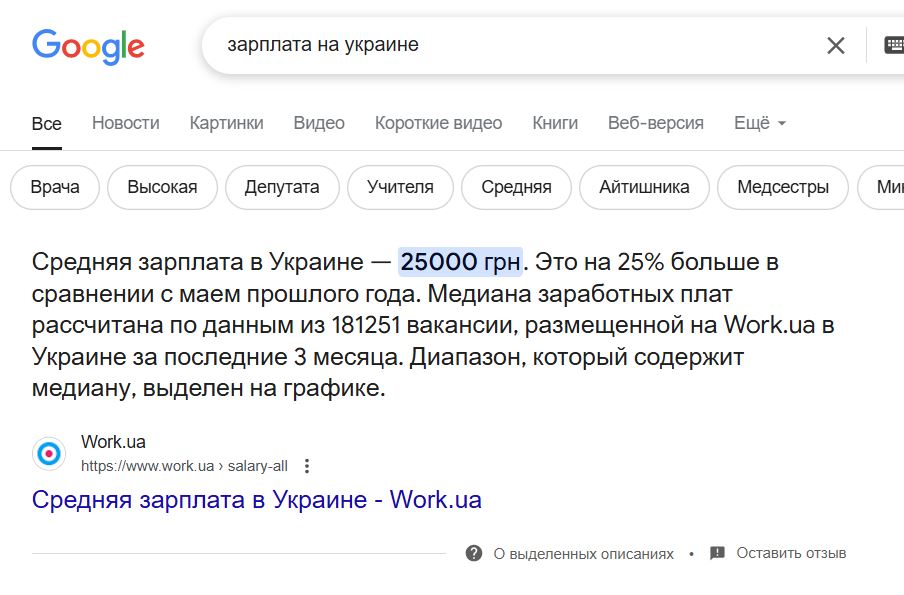Open the Средняя зарплата в Украине link
This screenshot has height=595, width=904.
point(257,500)
